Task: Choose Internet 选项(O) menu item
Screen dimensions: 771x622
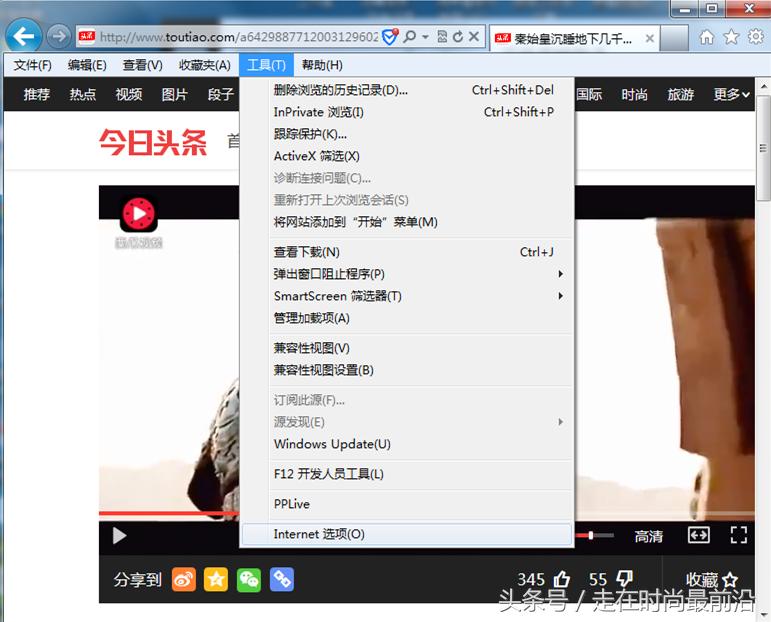Action: click(x=407, y=534)
